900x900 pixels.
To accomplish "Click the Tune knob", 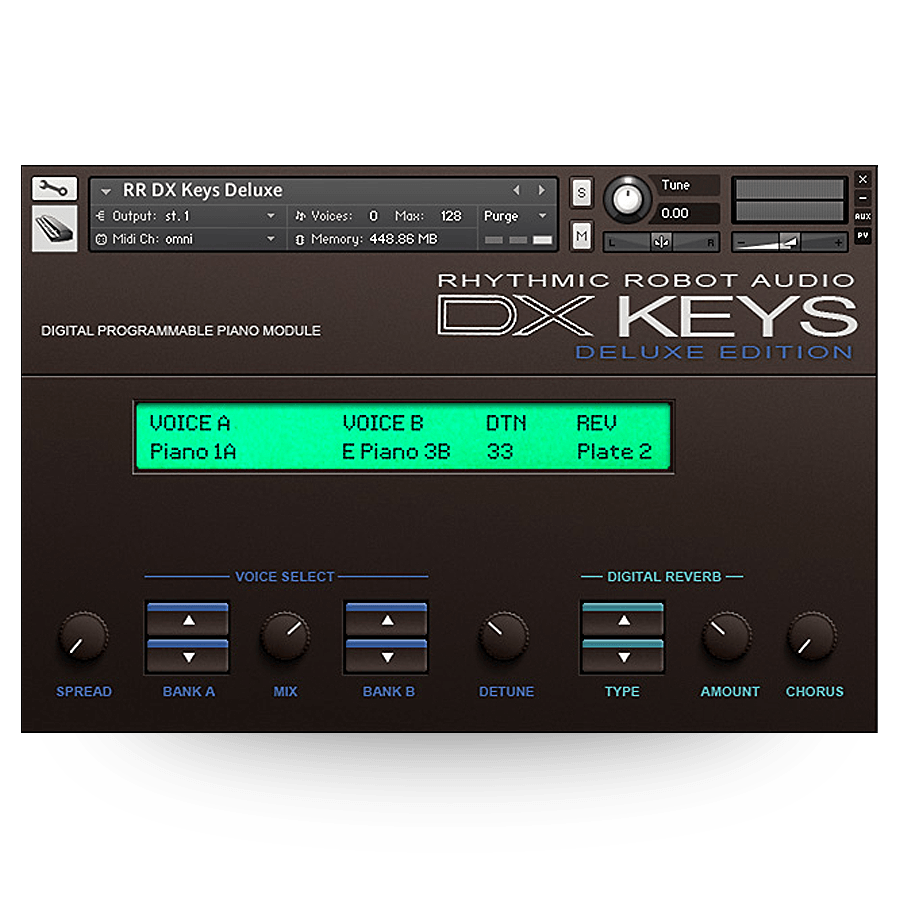I will point(627,199).
